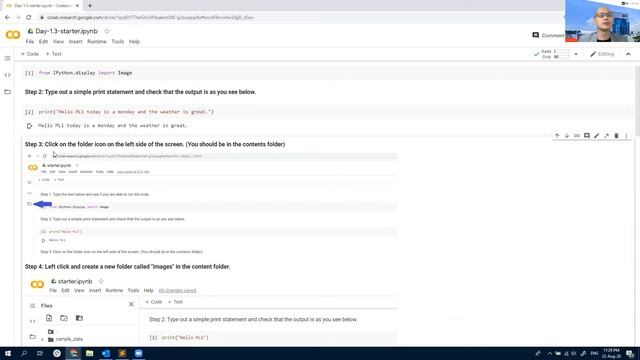Collapse the header with the chevron up
Image resolution: width=640 pixels, height=360 pixels.
628,54
